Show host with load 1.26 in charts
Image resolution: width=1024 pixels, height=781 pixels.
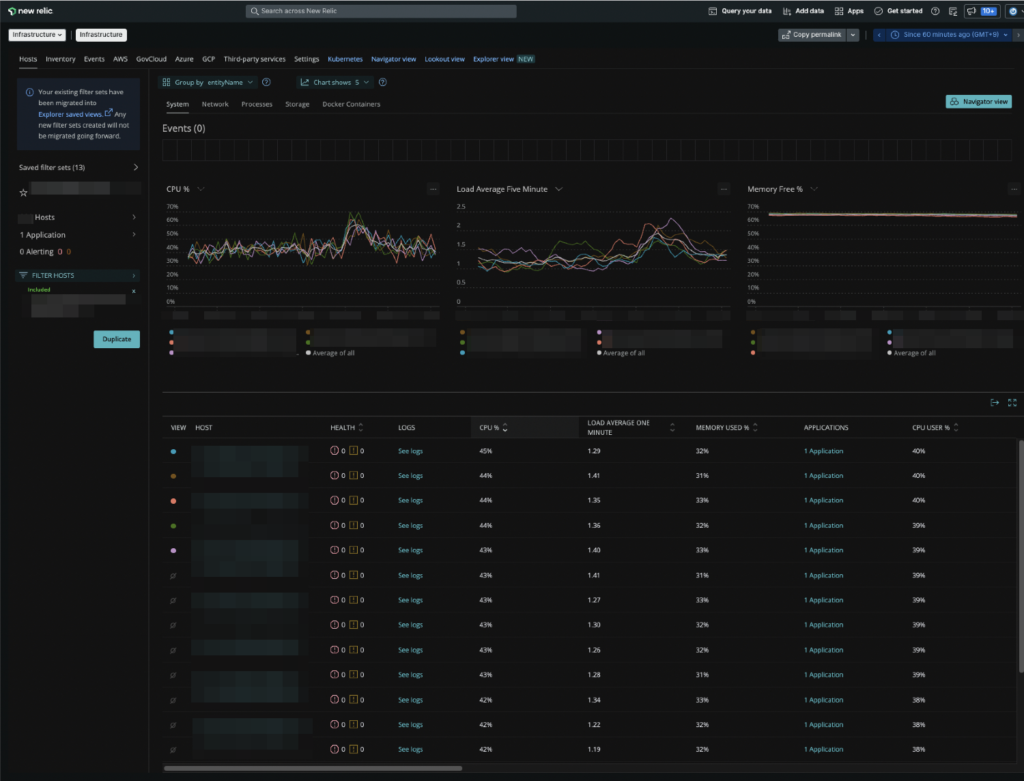173,650
